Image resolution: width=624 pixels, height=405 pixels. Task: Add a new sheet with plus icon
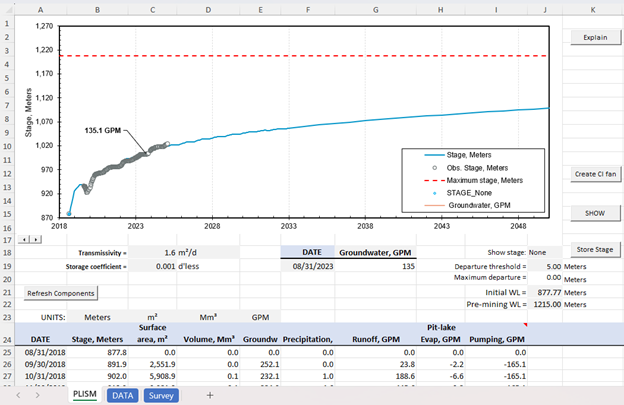point(210,395)
